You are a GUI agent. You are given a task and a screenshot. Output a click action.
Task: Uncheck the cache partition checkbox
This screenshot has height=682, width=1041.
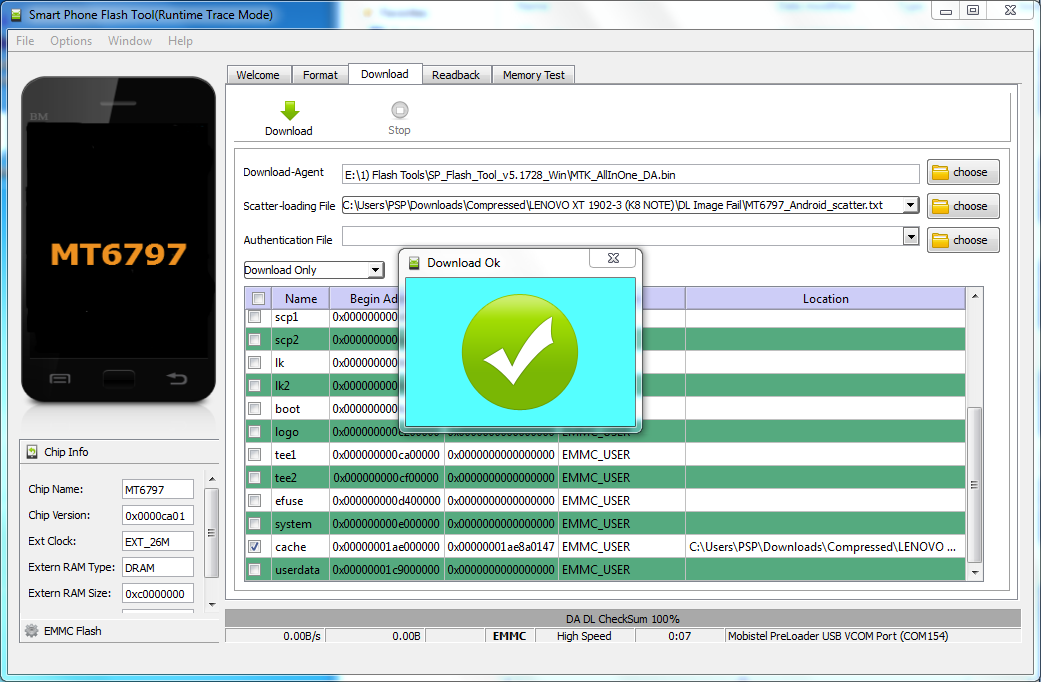click(254, 547)
